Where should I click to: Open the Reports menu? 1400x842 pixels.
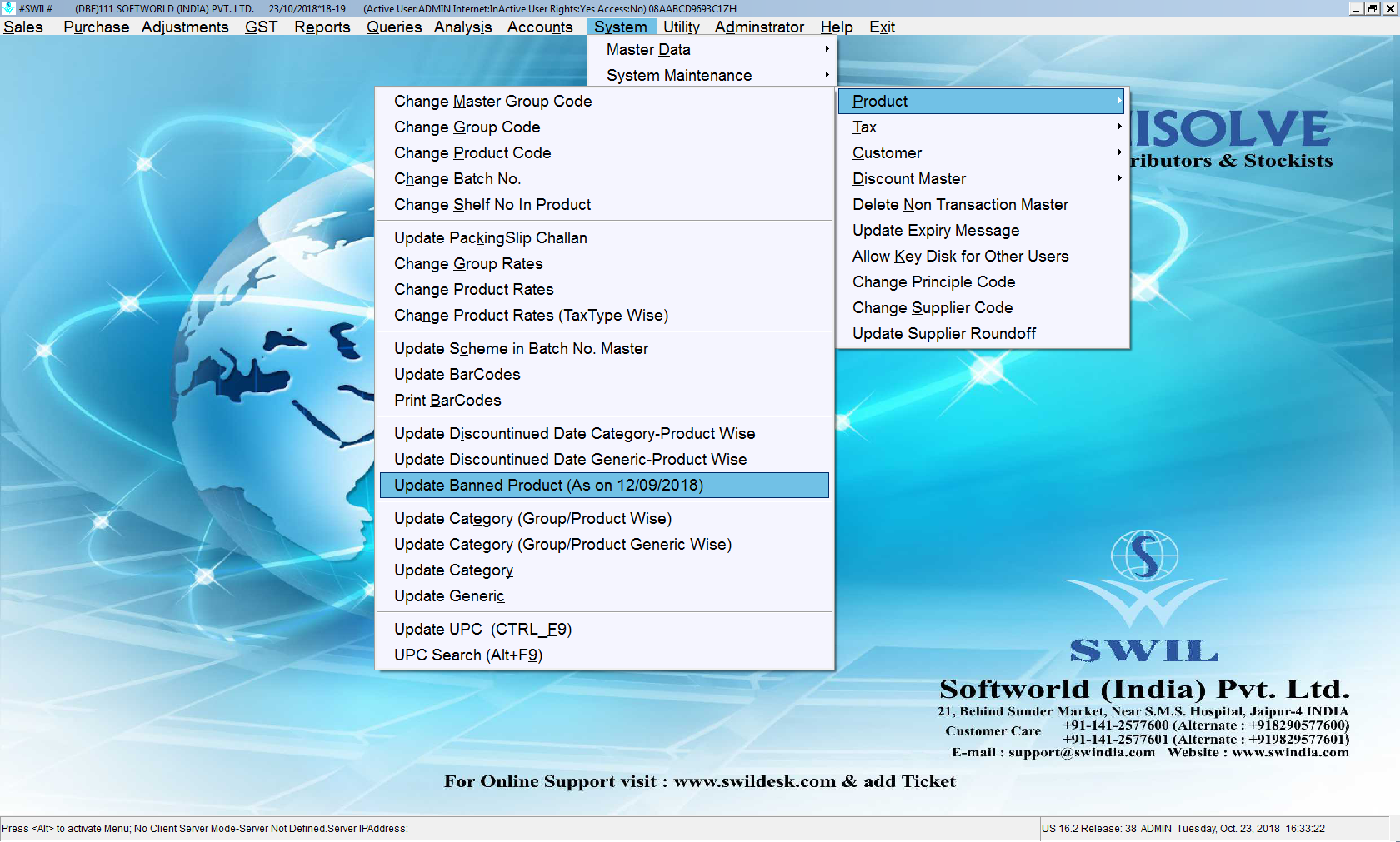coord(322,27)
